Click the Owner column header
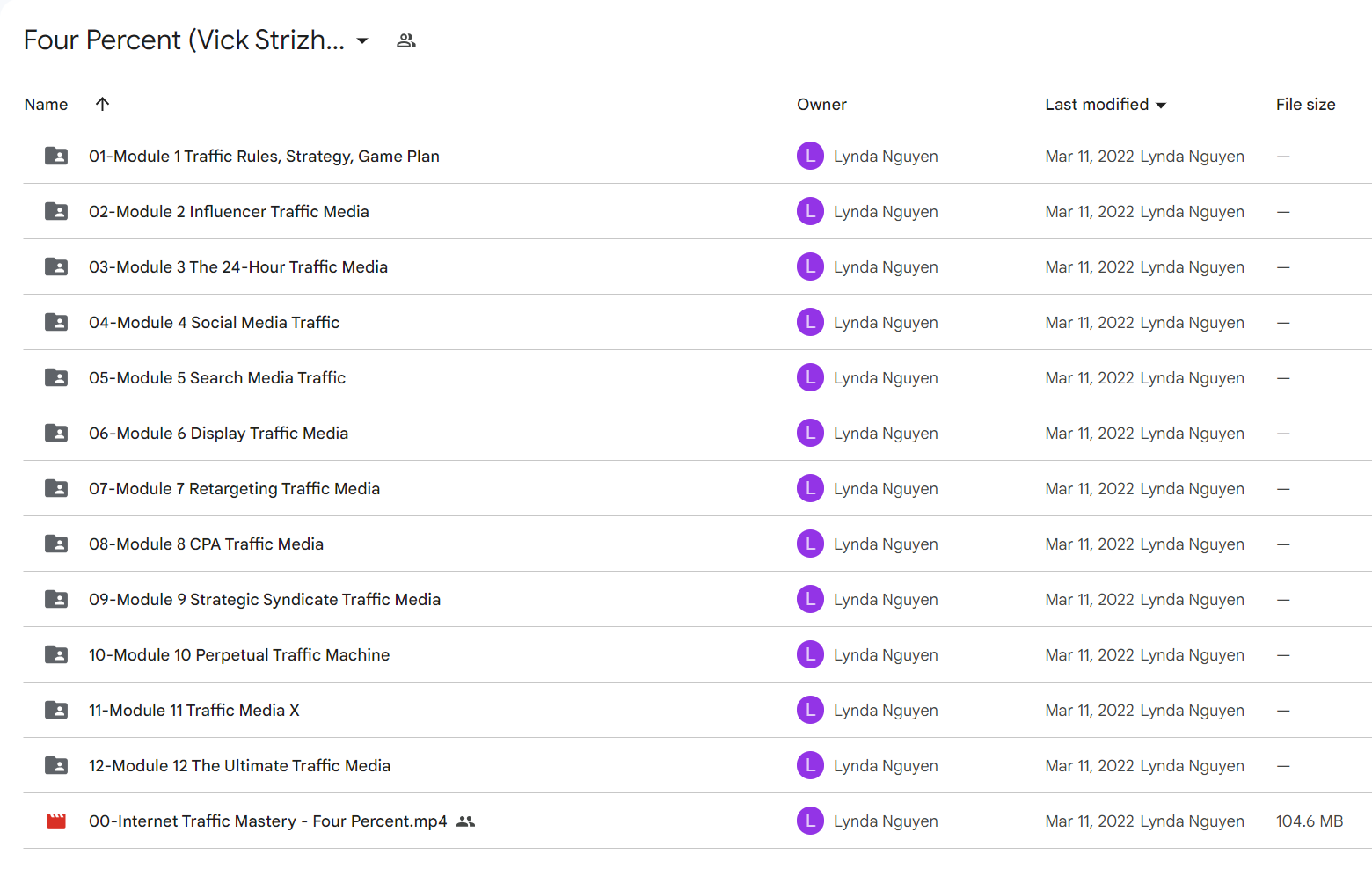Viewport: 1372px width, 876px height. (821, 104)
